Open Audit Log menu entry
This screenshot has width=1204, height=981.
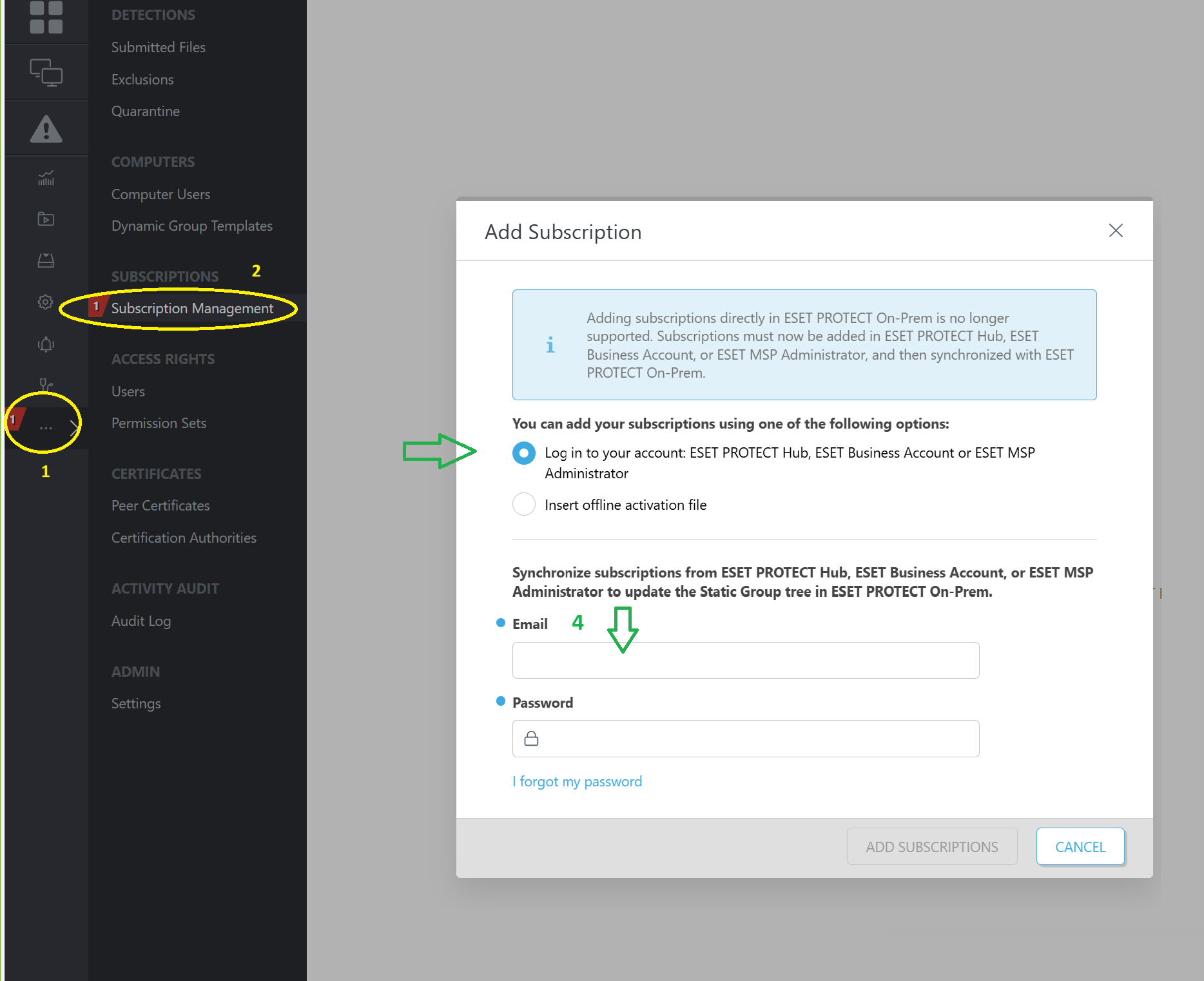141,621
